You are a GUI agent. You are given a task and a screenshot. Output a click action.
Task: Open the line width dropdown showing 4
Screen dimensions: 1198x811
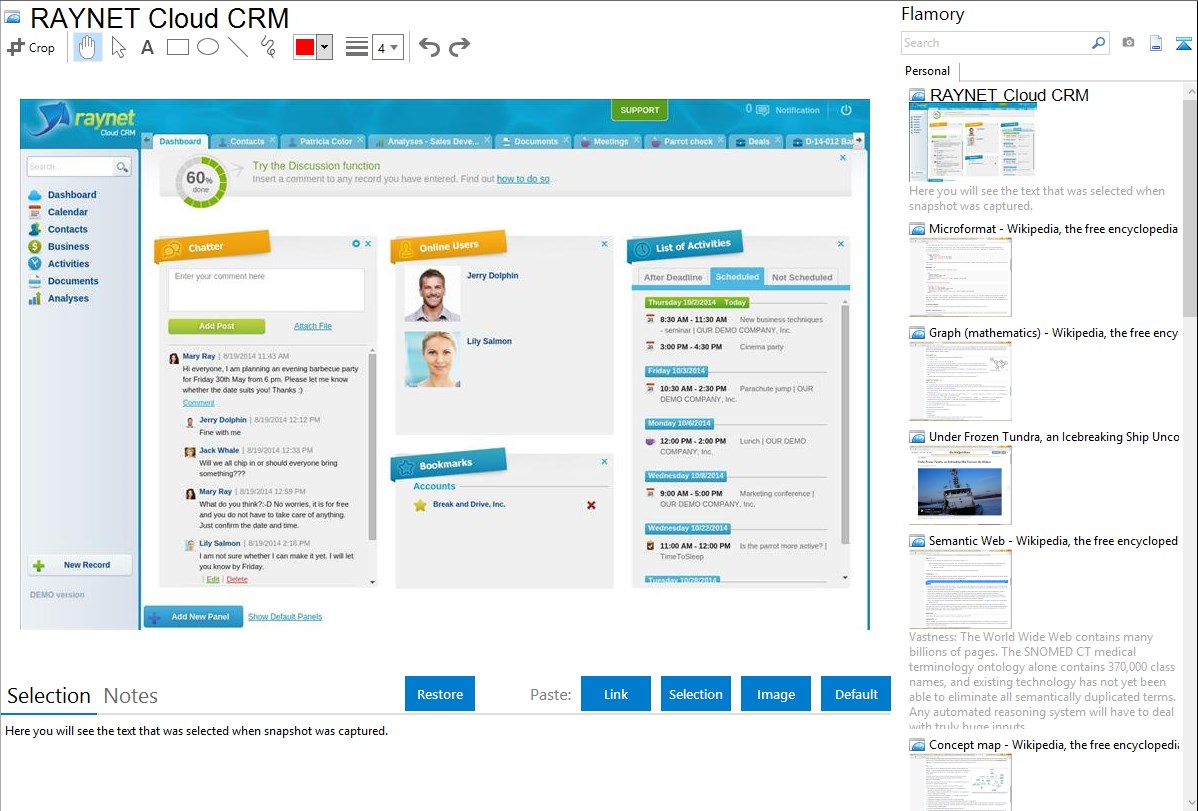pos(387,47)
